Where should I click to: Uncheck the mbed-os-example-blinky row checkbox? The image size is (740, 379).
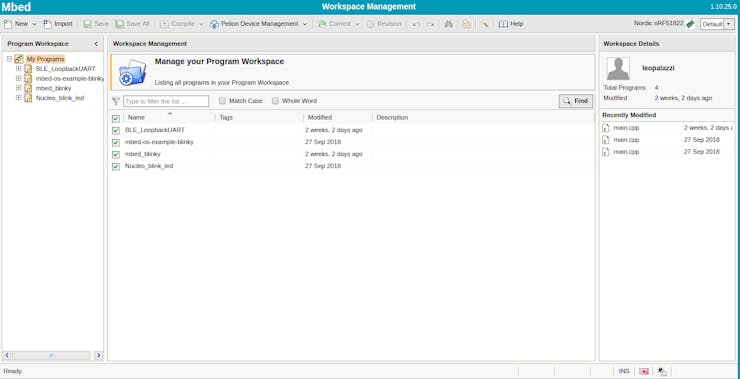click(x=116, y=143)
